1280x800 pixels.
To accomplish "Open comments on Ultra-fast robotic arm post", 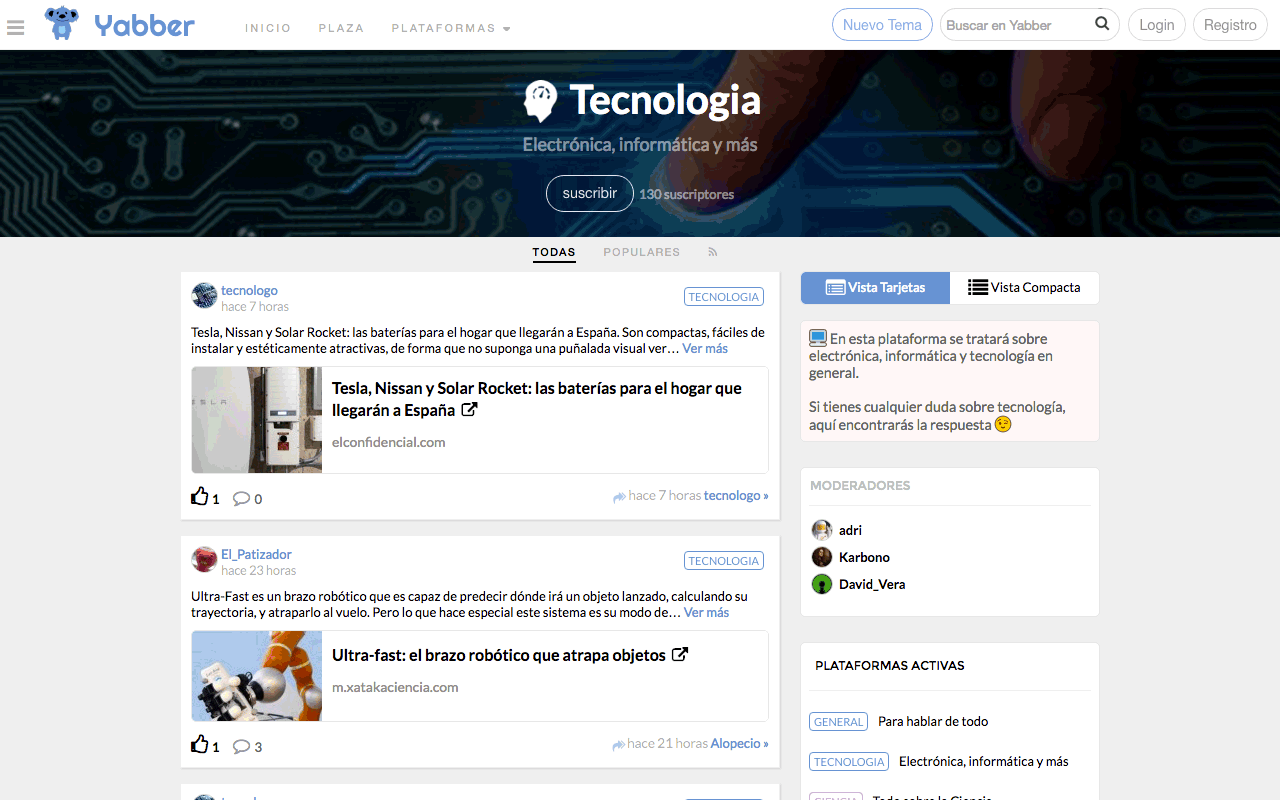I will click(241, 746).
